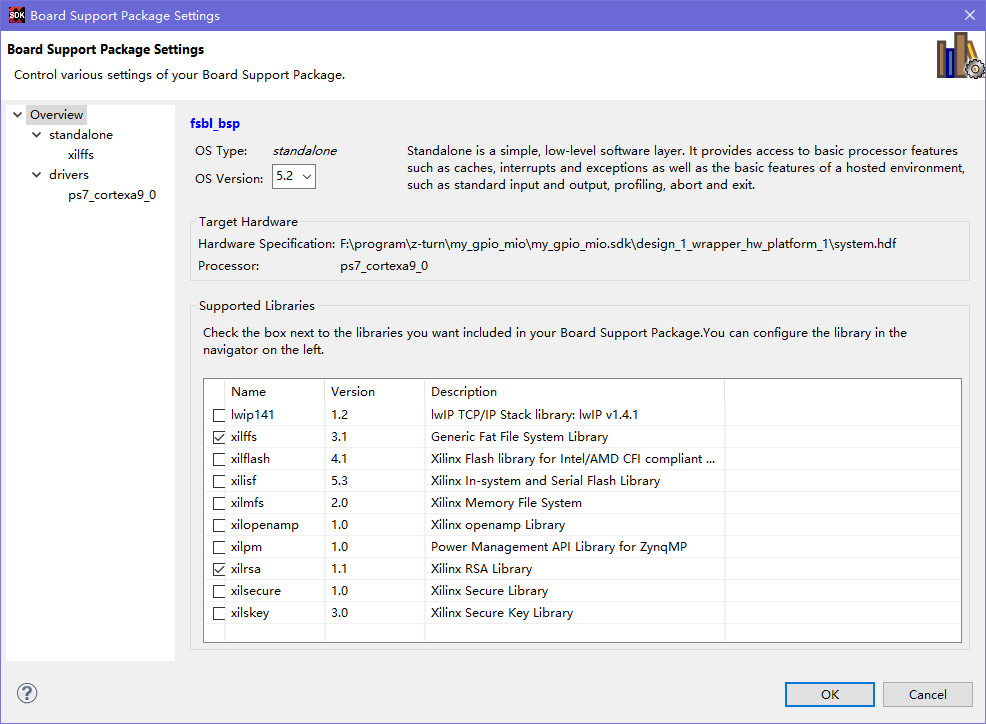Click 'Xilinx Secure Key Library' description
Screen dimensions: 986x724
pyautogui.click(x=502, y=613)
